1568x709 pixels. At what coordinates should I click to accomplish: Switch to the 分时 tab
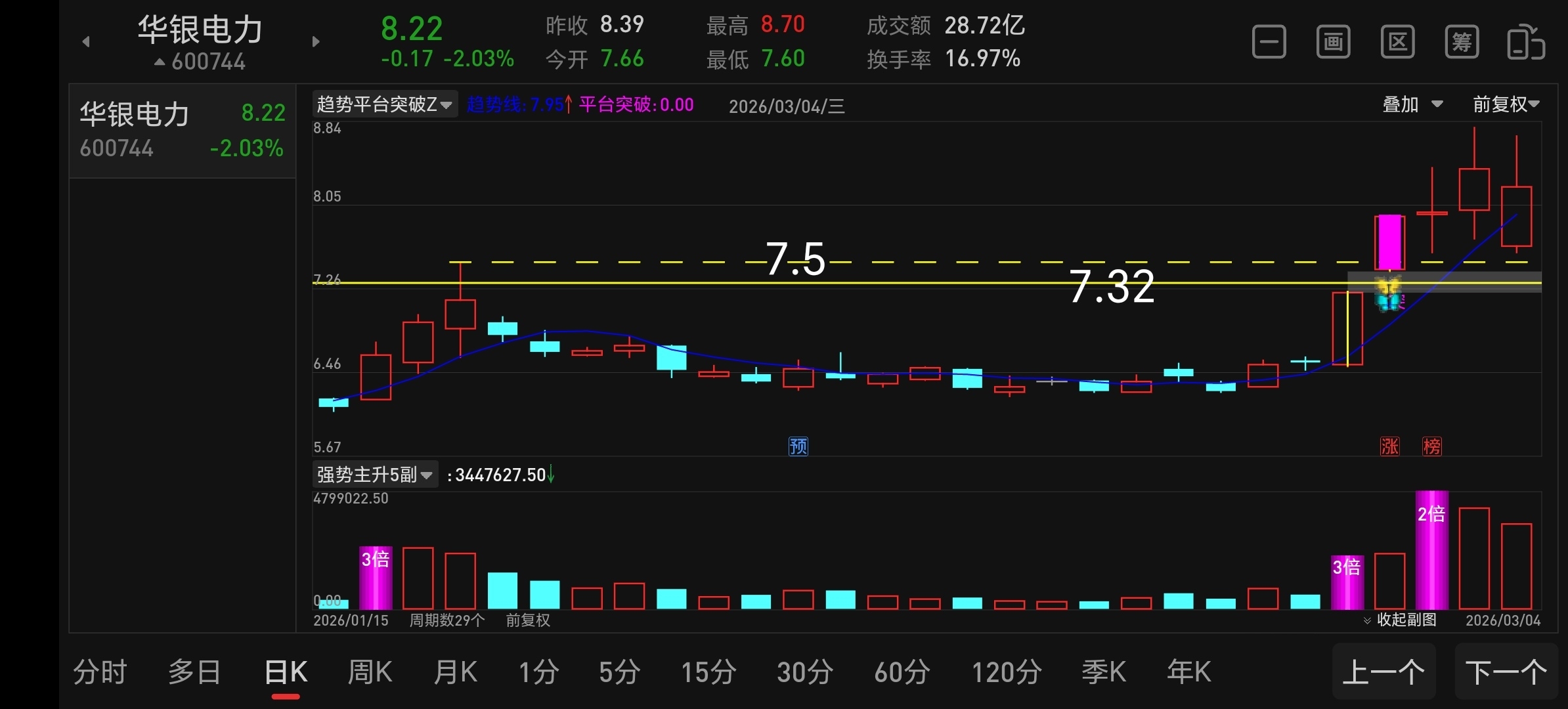pos(100,672)
